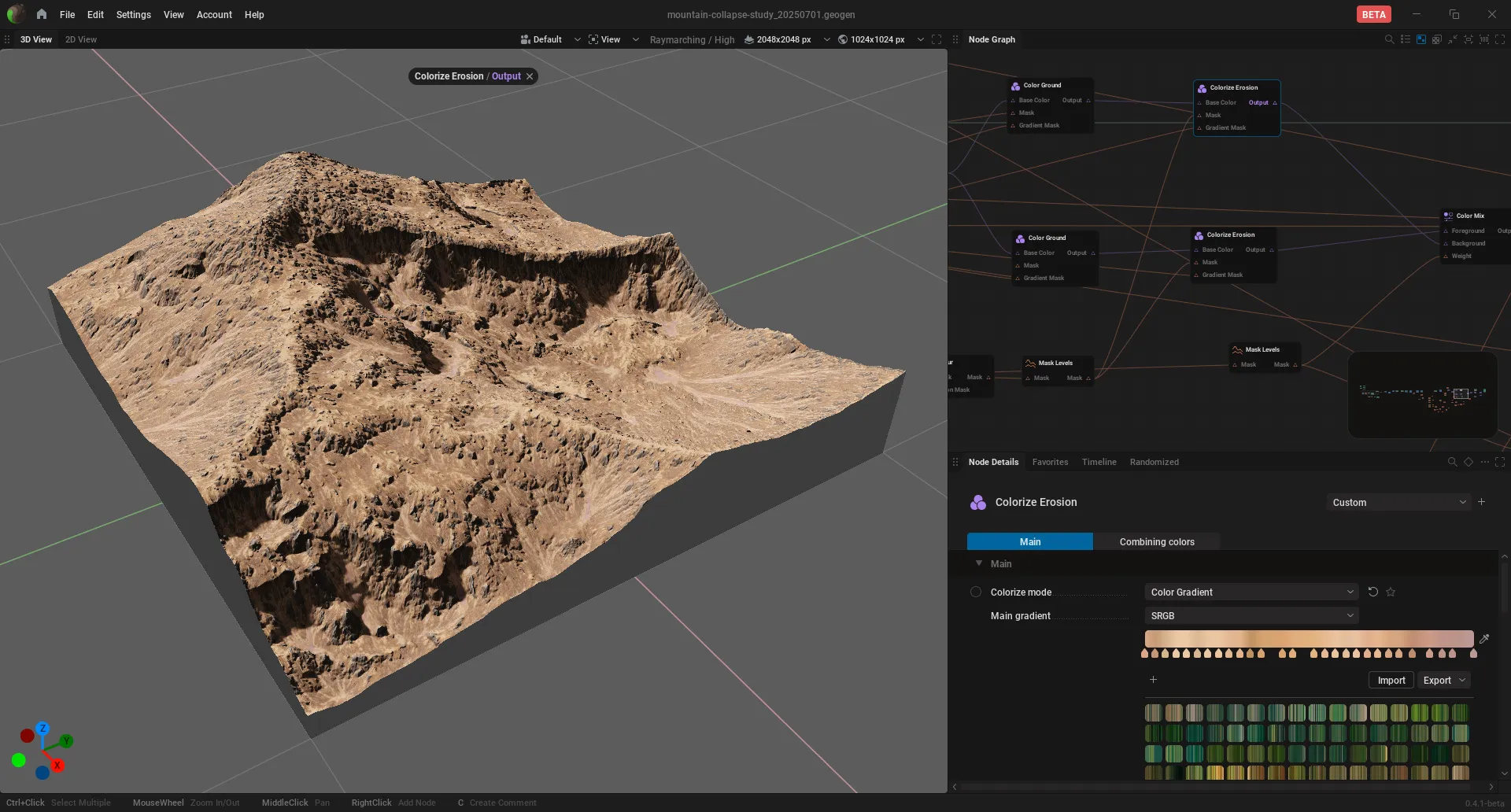This screenshot has width=1511, height=812.
Task: Open the Settings menu
Action: coord(133,14)
